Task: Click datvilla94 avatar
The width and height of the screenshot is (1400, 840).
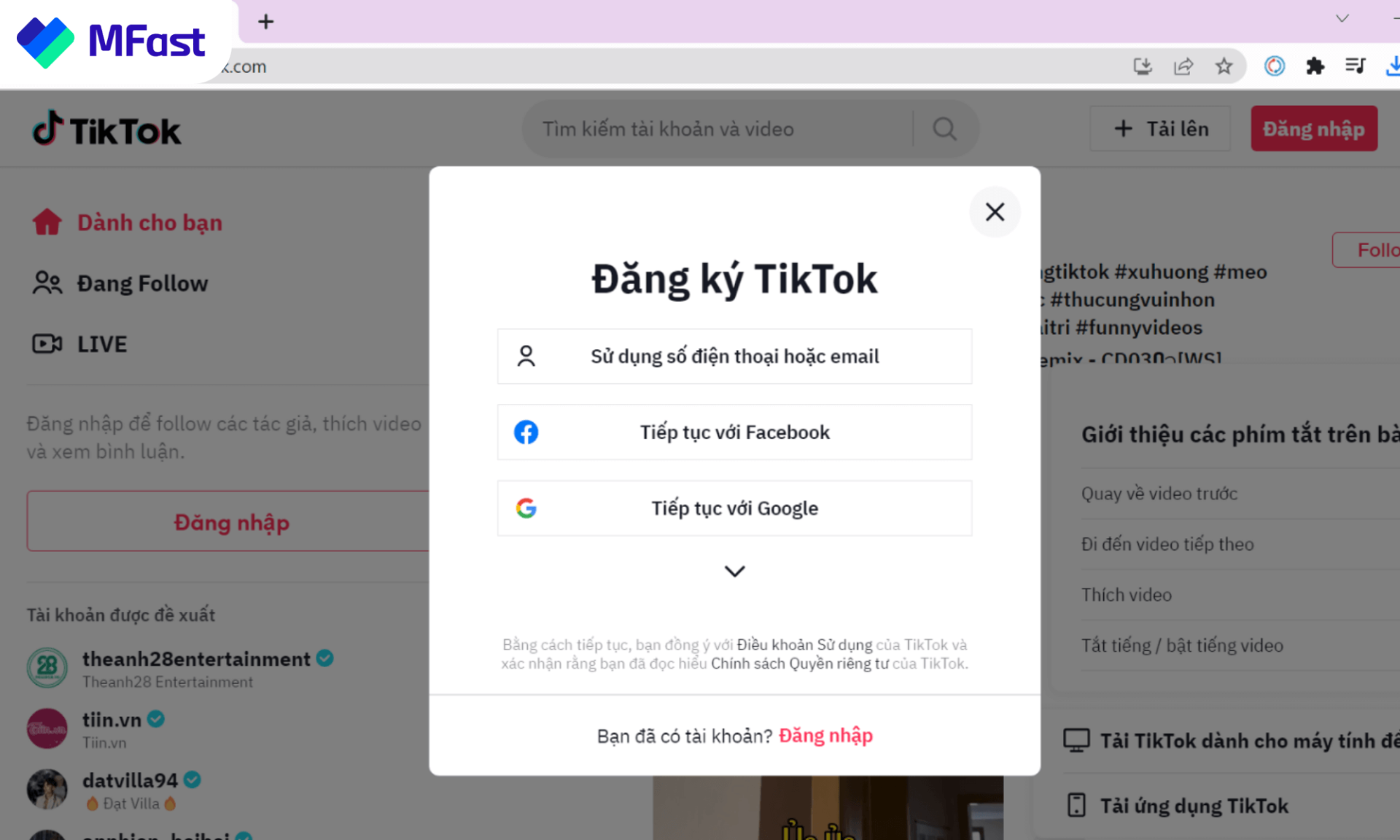Action: tap(47, 789)
